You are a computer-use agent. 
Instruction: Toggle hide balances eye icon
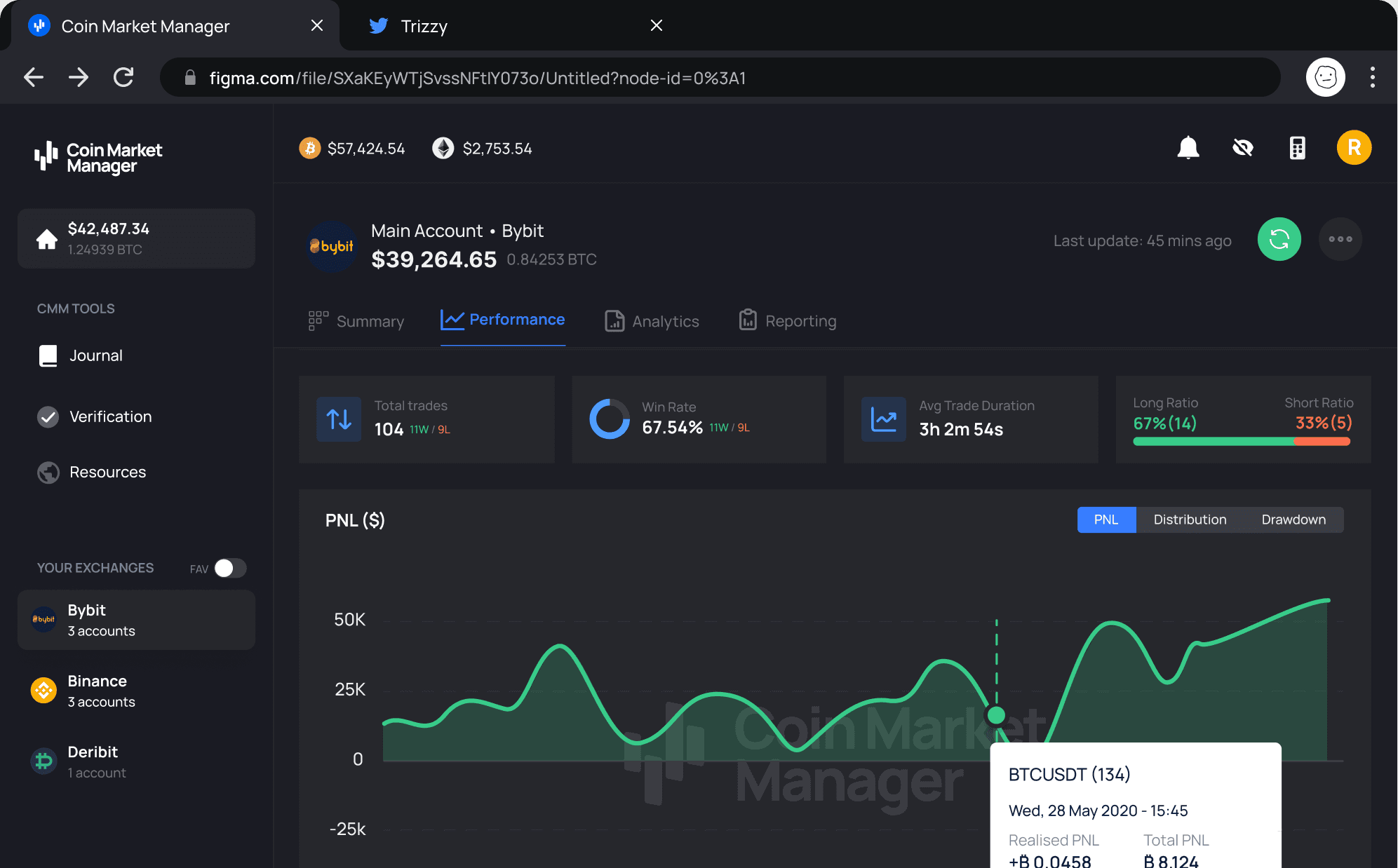1243,148
